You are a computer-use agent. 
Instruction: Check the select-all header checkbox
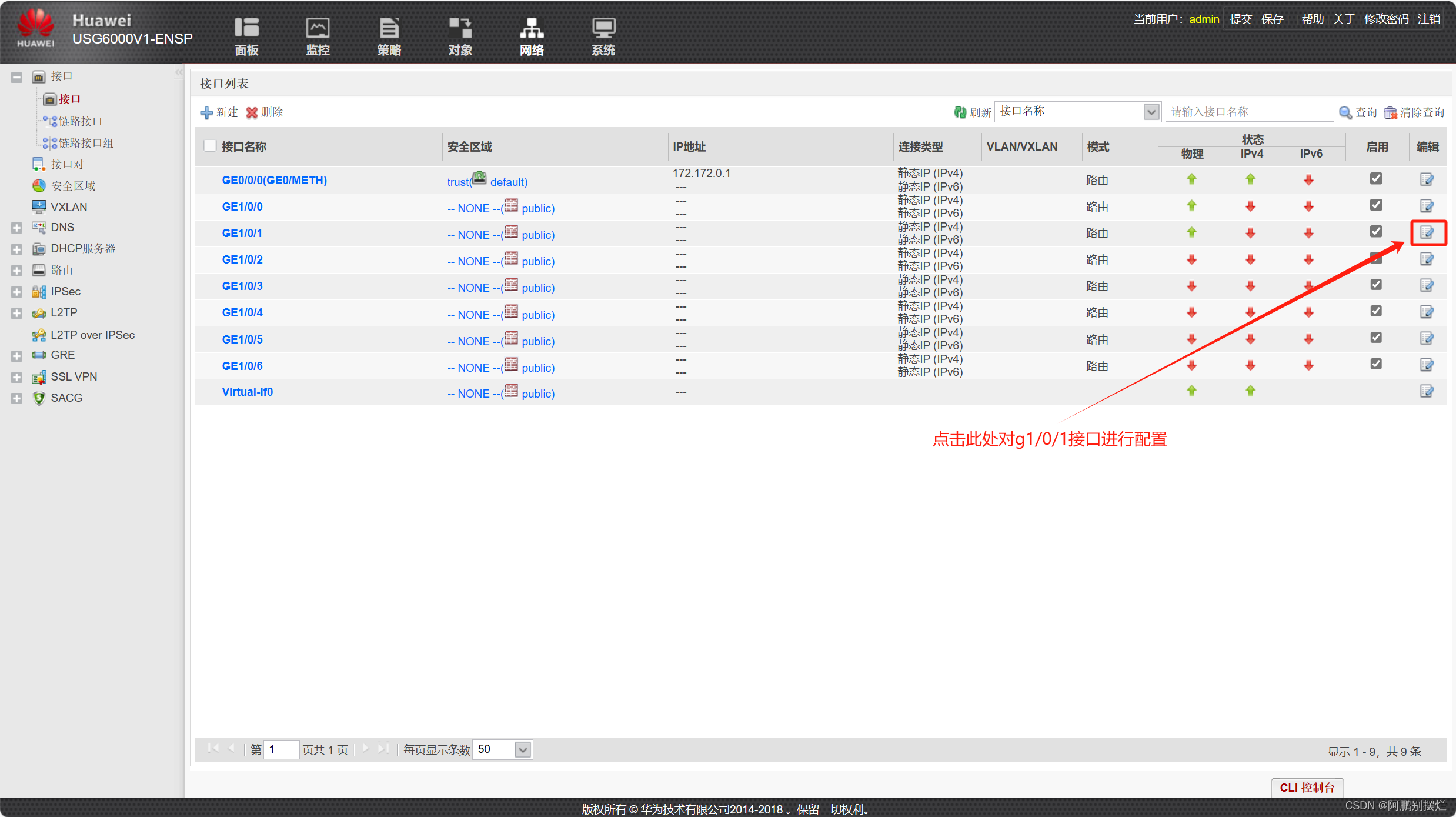coord(209,146)
